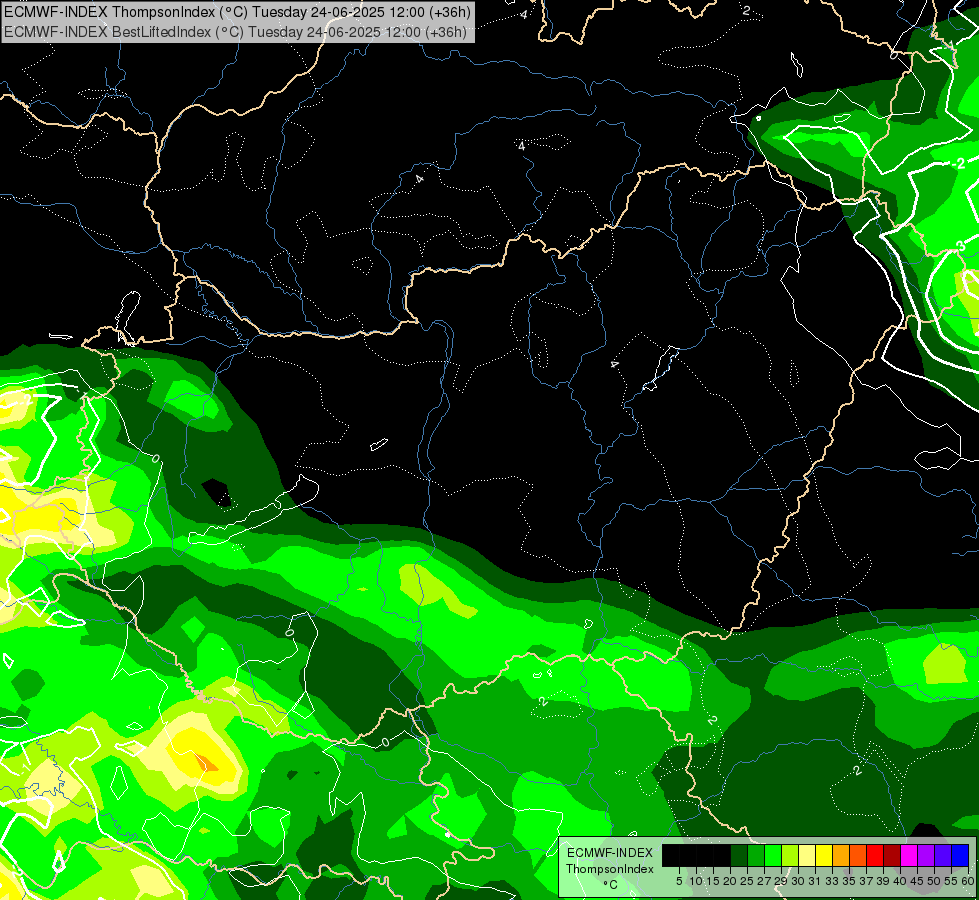The image size is (979, 900).
Task: Click the °C unit label in the legend
Action: (611, 885)
